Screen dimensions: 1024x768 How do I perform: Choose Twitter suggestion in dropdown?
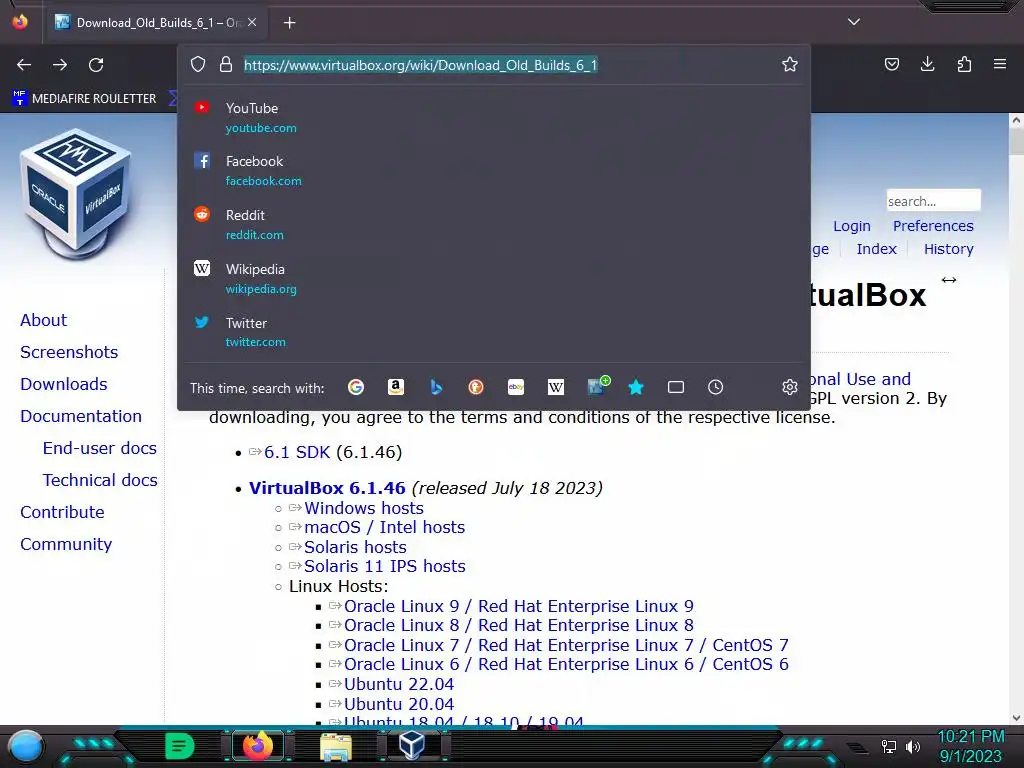pos(494,332)
